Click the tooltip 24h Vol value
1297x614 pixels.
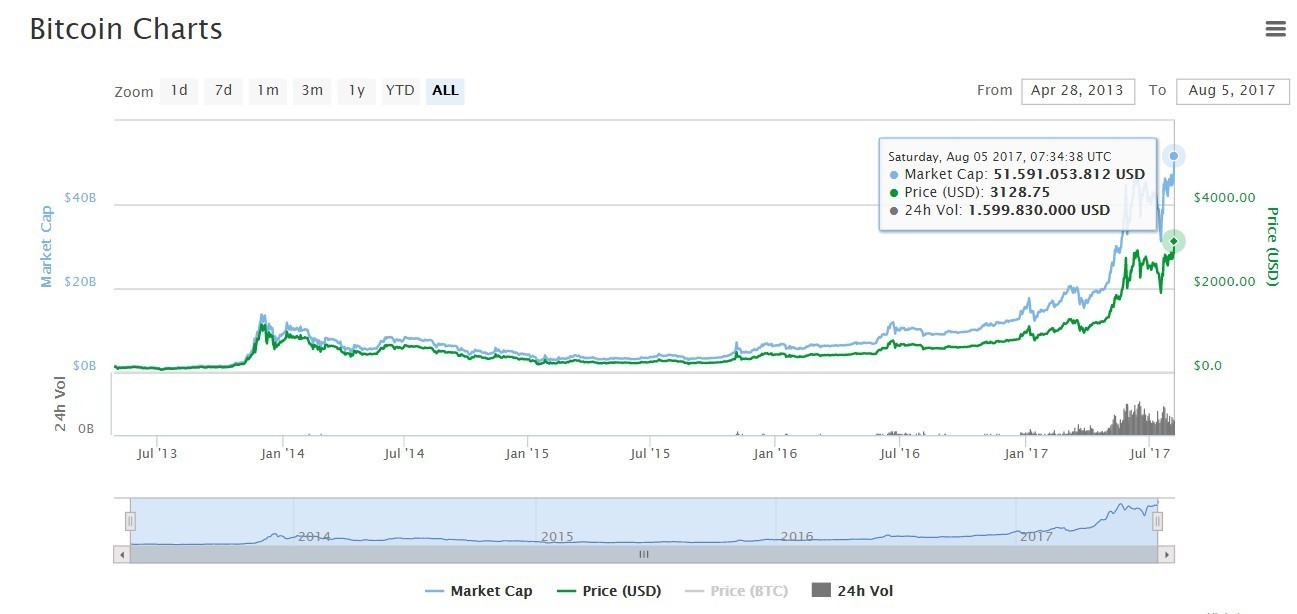click(1039, 210)
